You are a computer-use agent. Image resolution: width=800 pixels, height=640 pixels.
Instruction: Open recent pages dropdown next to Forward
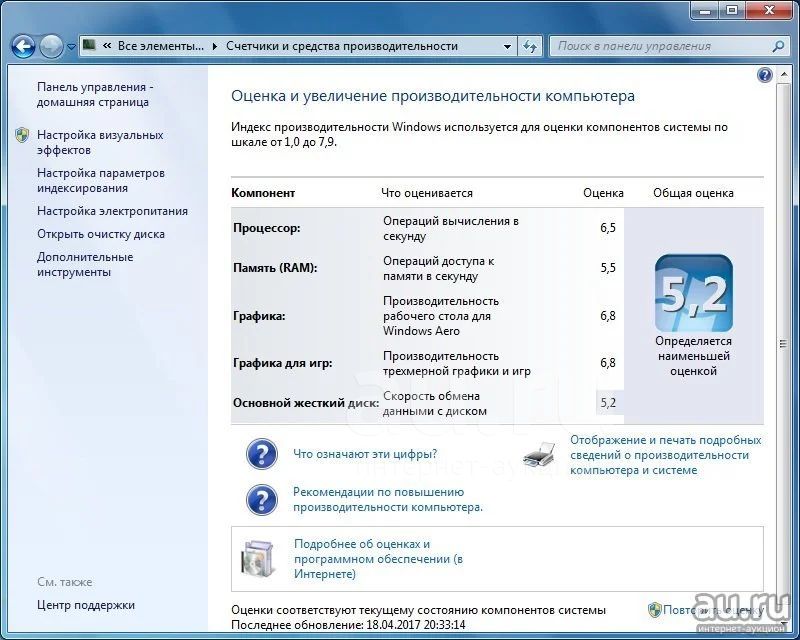coord(71,46)
